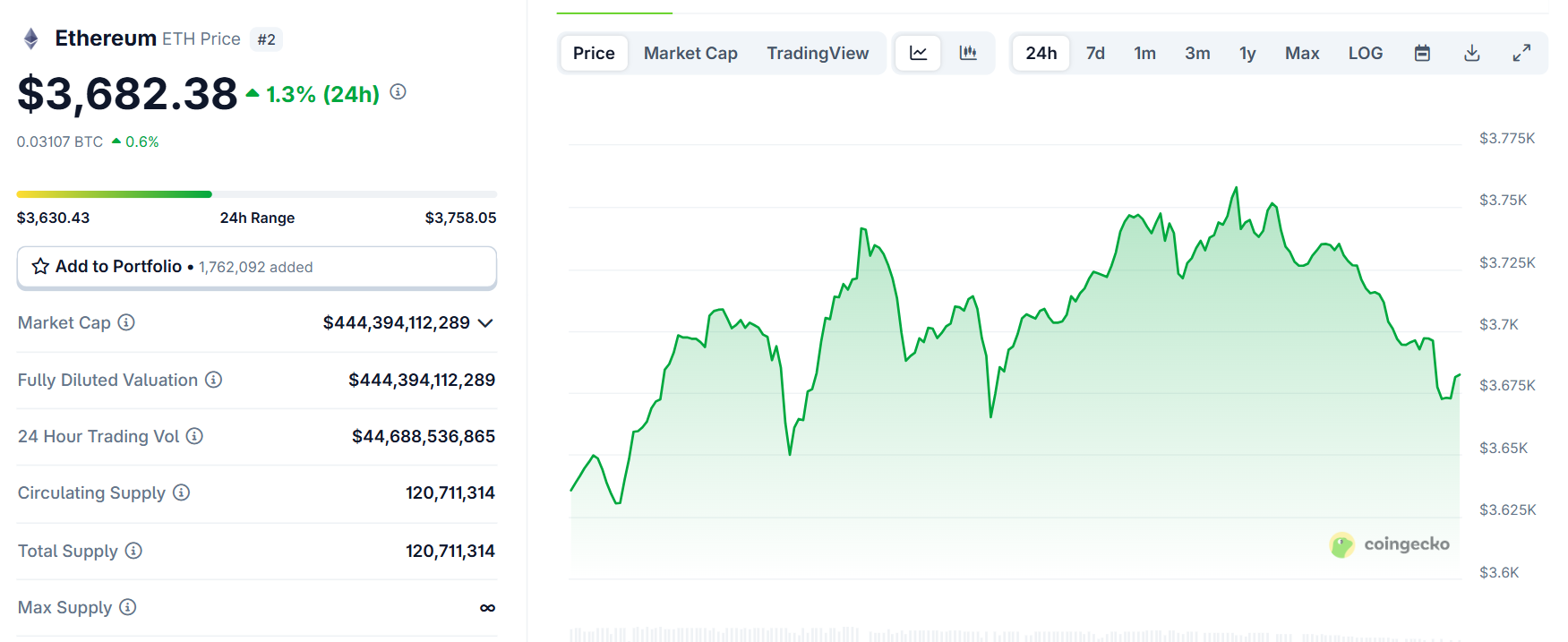Image resolution: width=1568 pixels, height=642 pixels.
Task: Click the $3.65K y-axis label
Action: point(1504,448)
